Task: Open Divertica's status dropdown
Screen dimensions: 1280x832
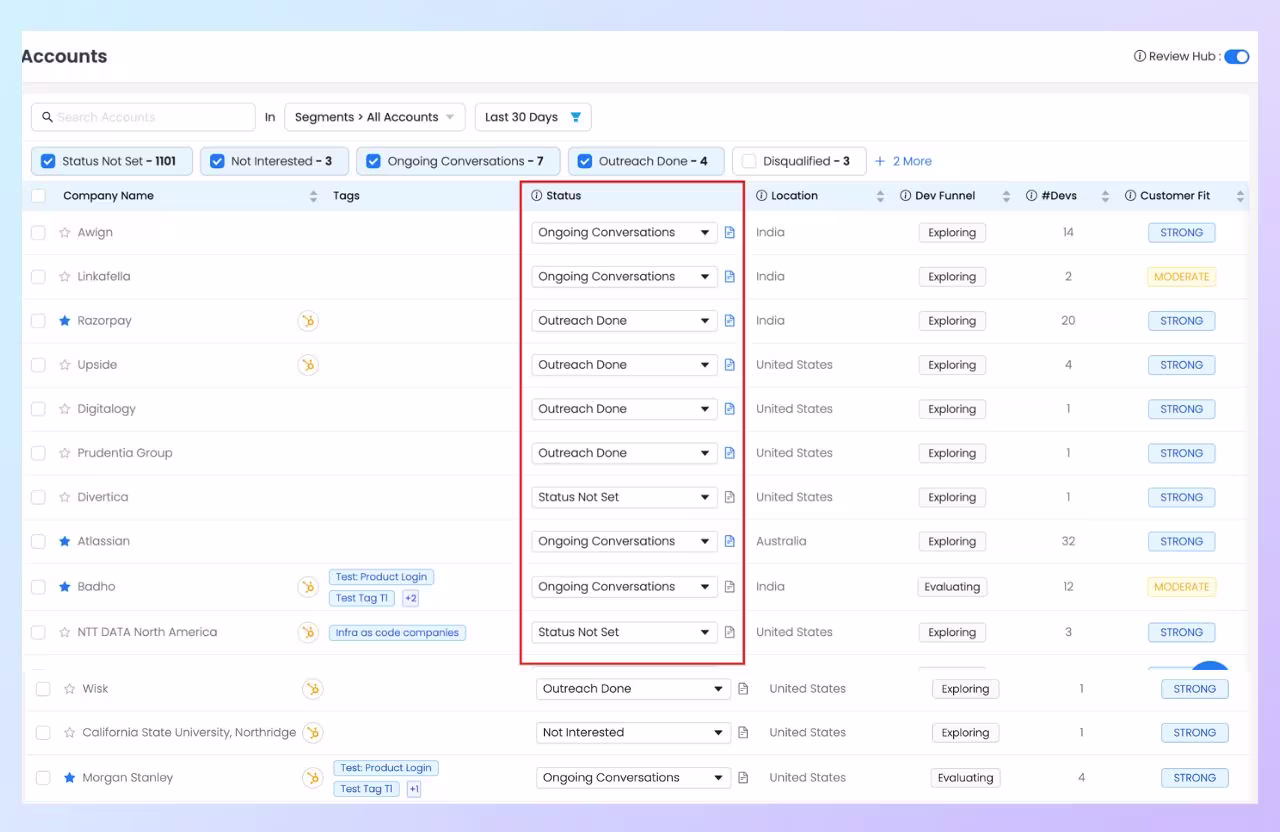Action: (x=624, y=497)
